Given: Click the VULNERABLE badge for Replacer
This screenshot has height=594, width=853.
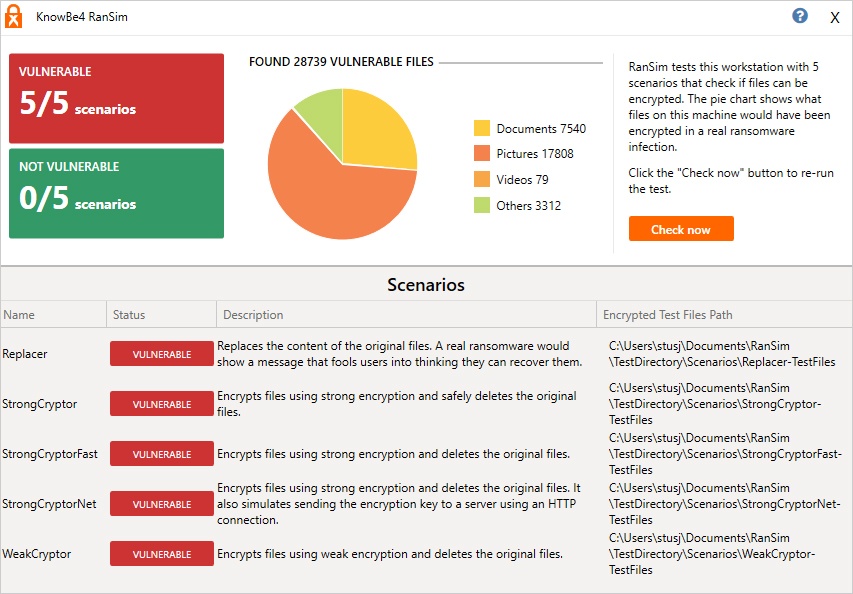Looking at the screenshot, I should pos(162,354).
